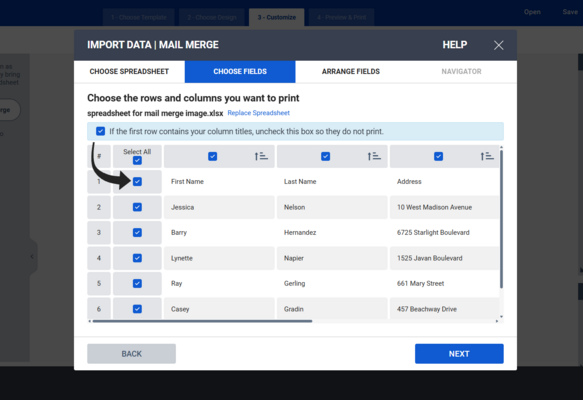
Task: Click the table's scroll left arrow
Action: [x=90, y=321]
